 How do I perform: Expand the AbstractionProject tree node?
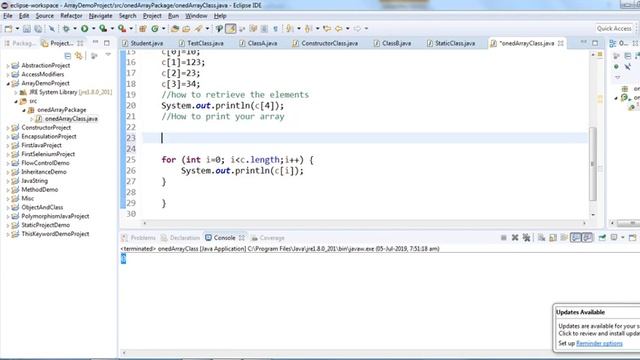point(8,66)
